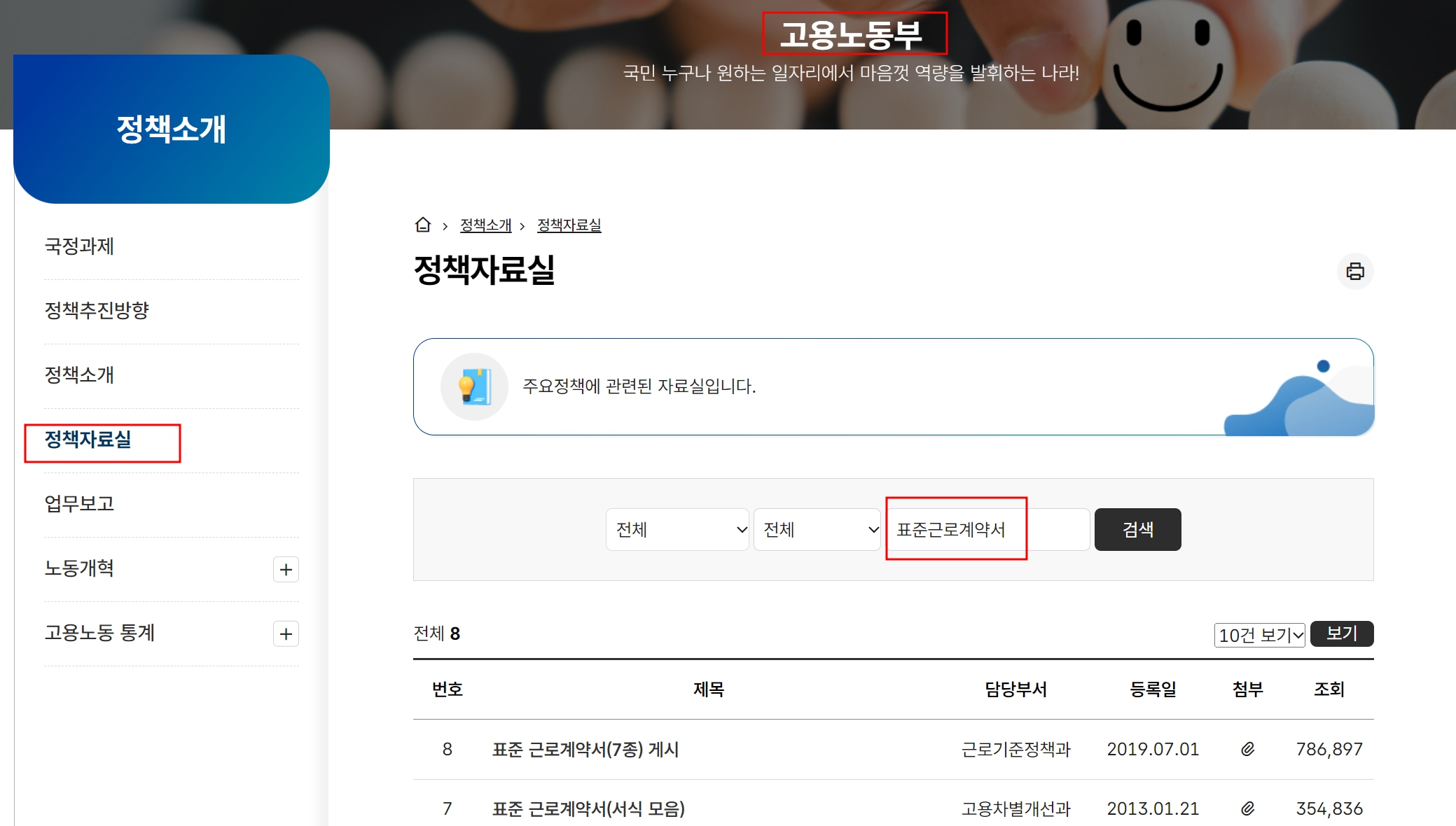Click the print page icon

point(1354,272)
